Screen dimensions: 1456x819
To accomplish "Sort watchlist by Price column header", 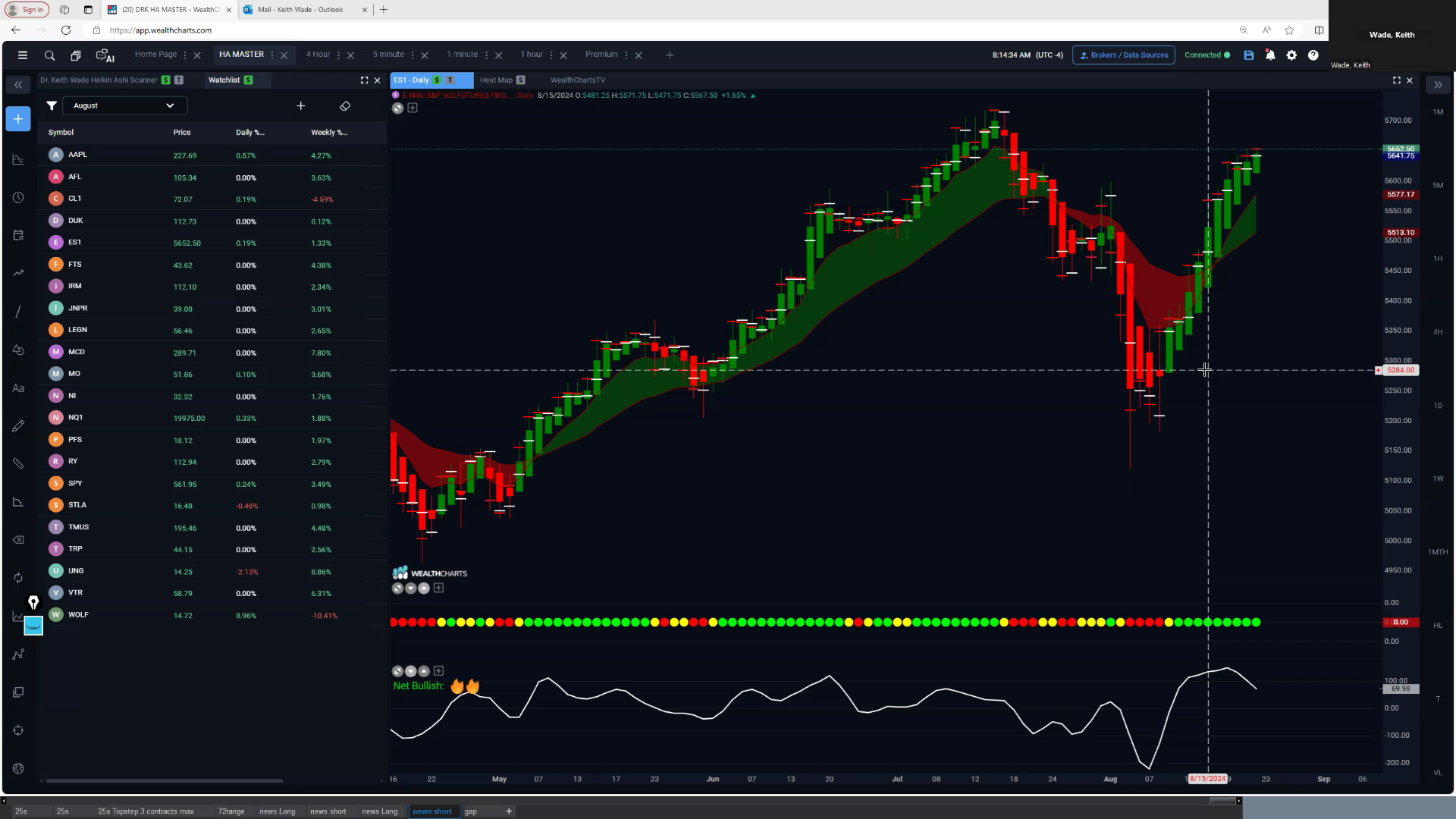I will coord(182,133).
